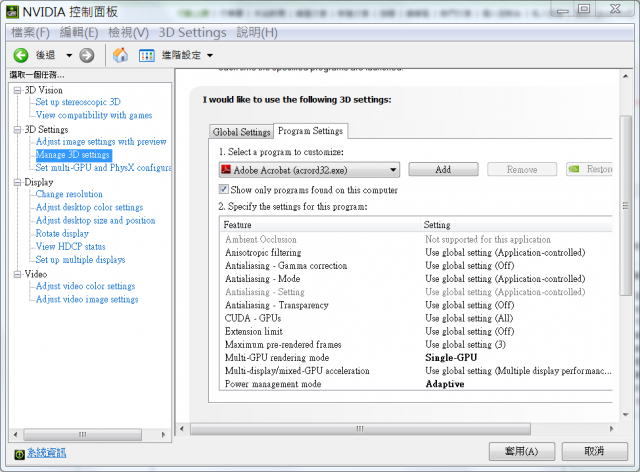Select the Anisotropic filtering row

click(x=416, y=253)
